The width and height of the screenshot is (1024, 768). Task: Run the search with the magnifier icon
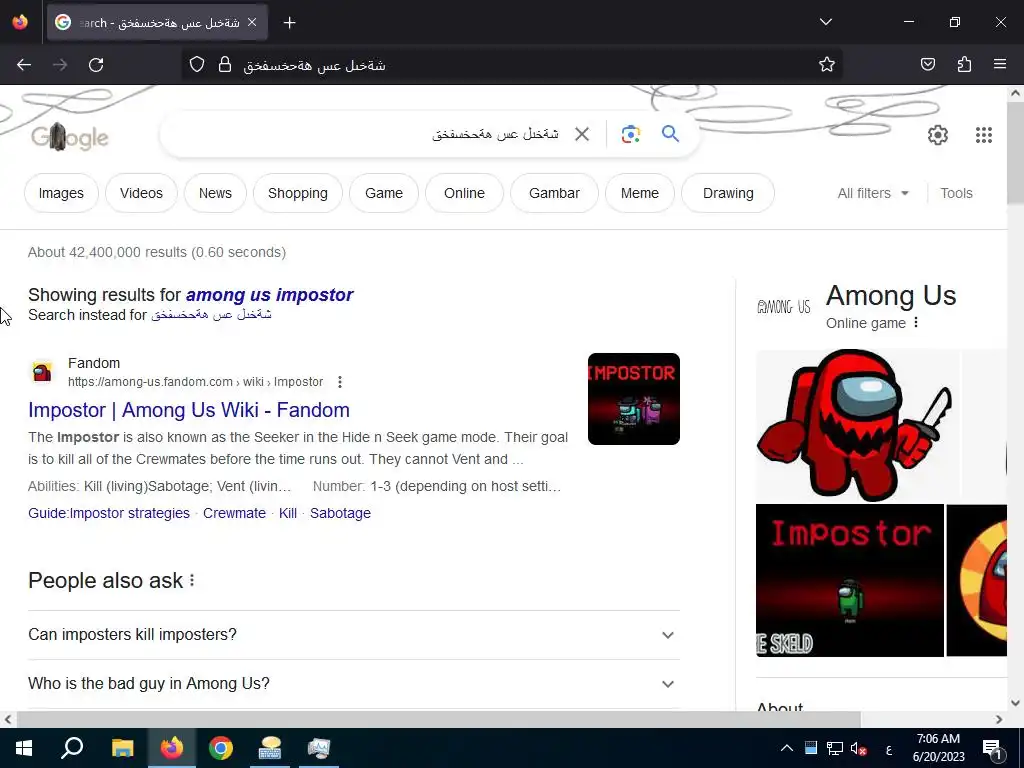[670, 134]
